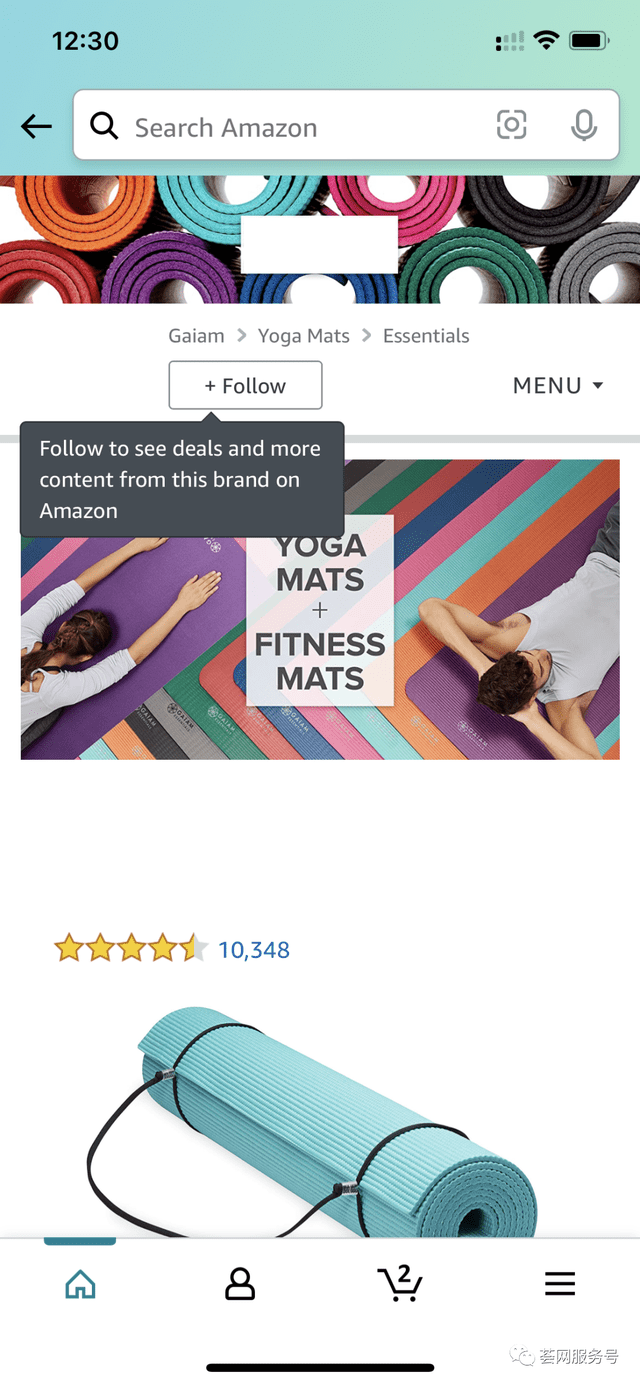Go to the Home tab icon
This screenshot has height=1385, width=640.
[x=80, y=1284]
